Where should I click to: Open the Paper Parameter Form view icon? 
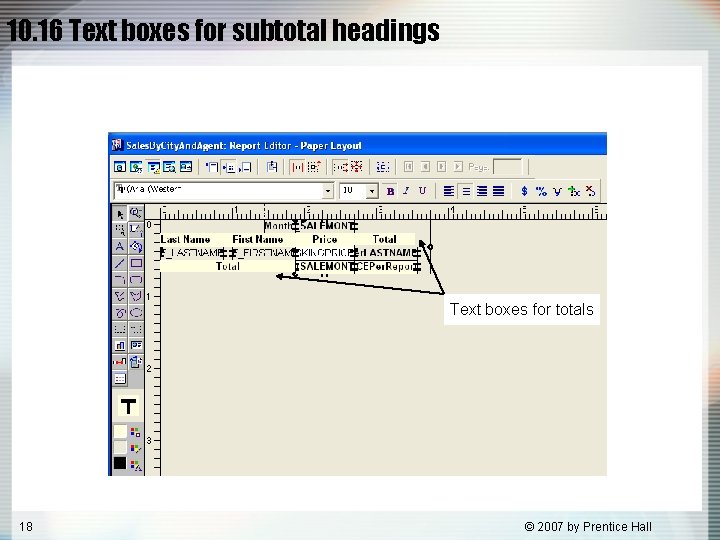[186, 167]
